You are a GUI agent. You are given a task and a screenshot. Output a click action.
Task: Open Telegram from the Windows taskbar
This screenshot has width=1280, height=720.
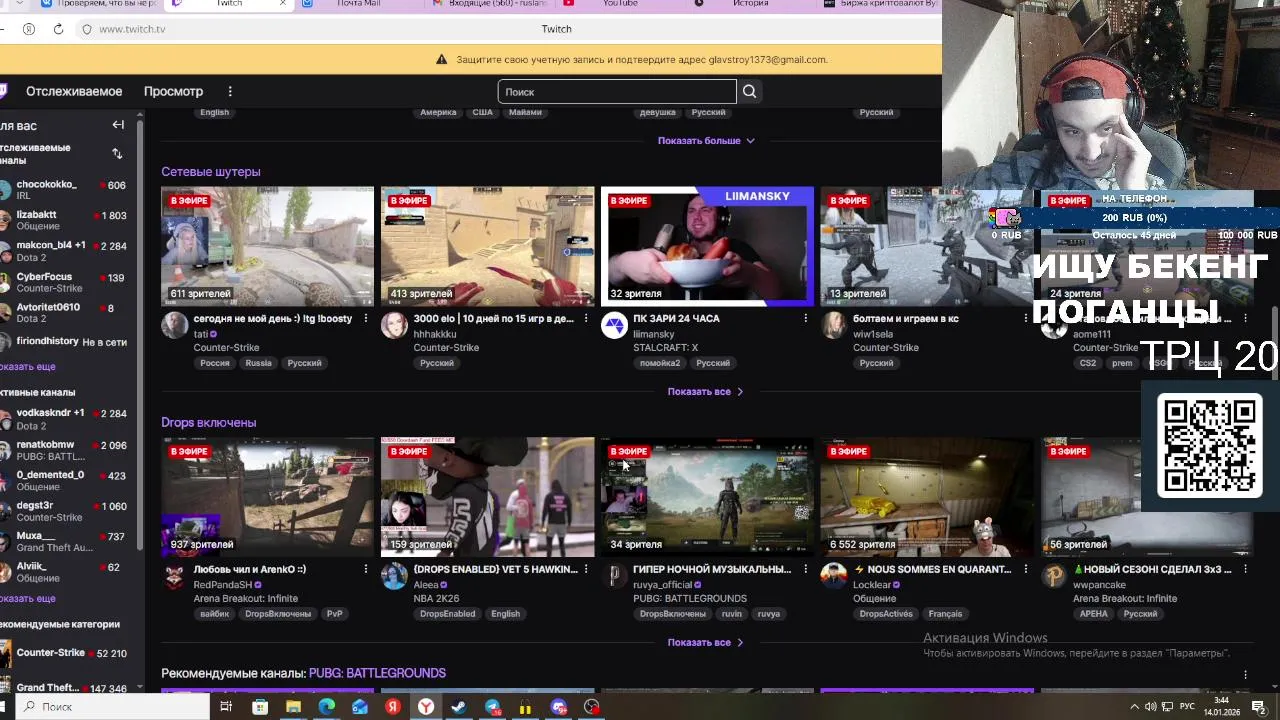492,707
